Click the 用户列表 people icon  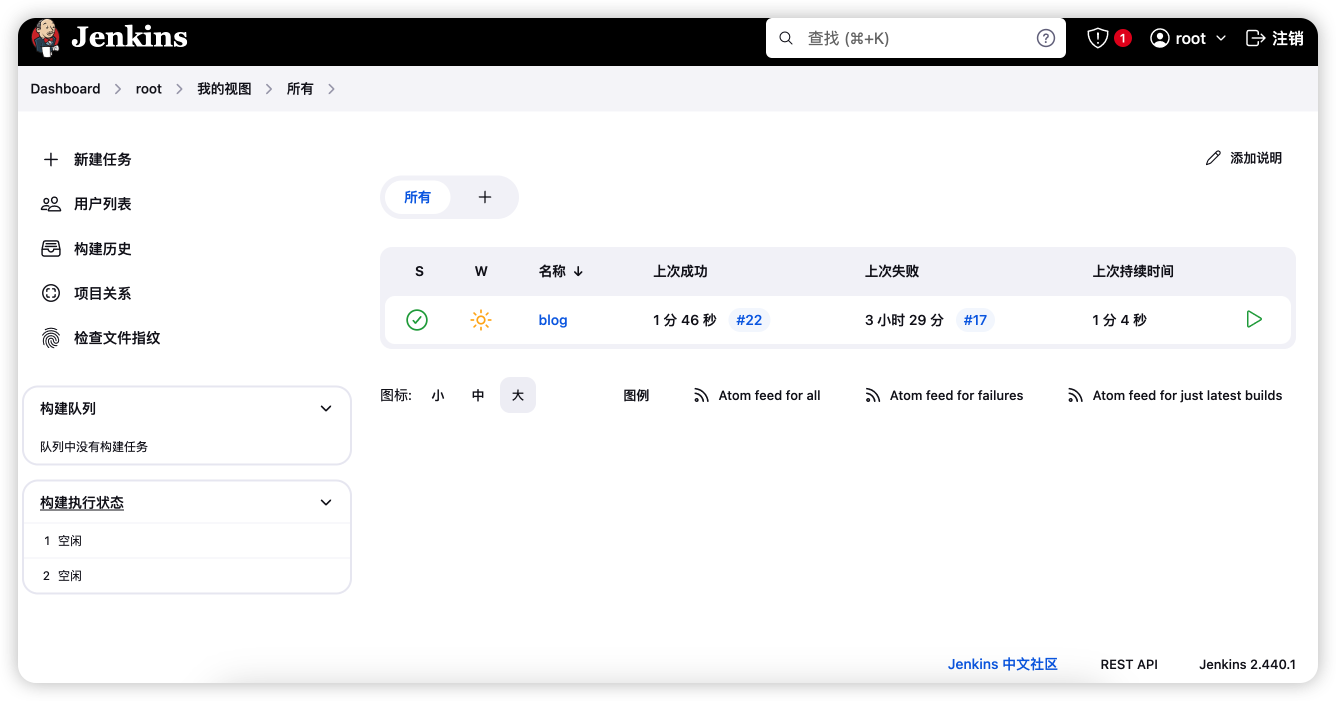tap(51, 204)
